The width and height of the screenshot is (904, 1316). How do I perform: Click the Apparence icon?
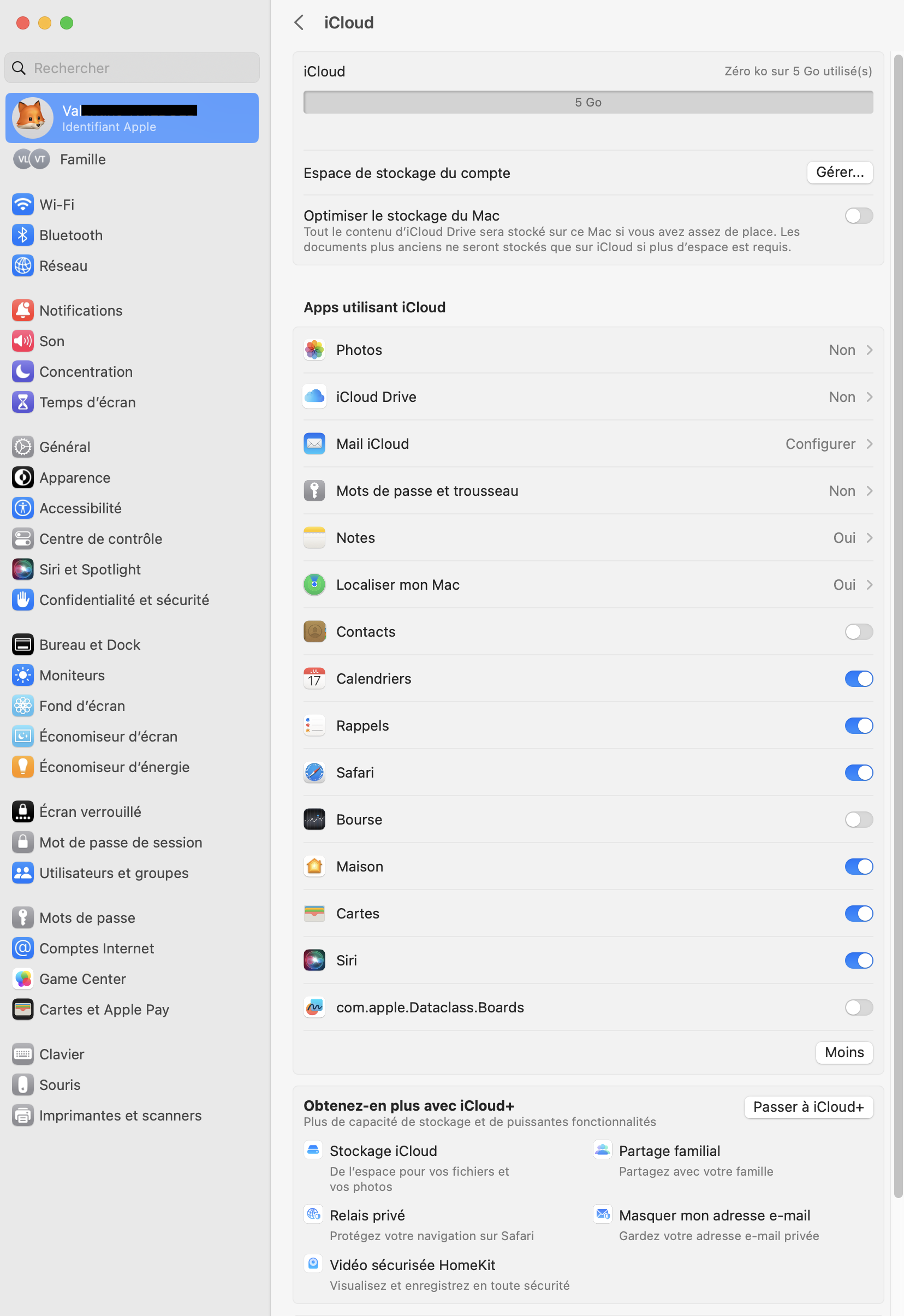pyautogui.click(x=23, y=478)
